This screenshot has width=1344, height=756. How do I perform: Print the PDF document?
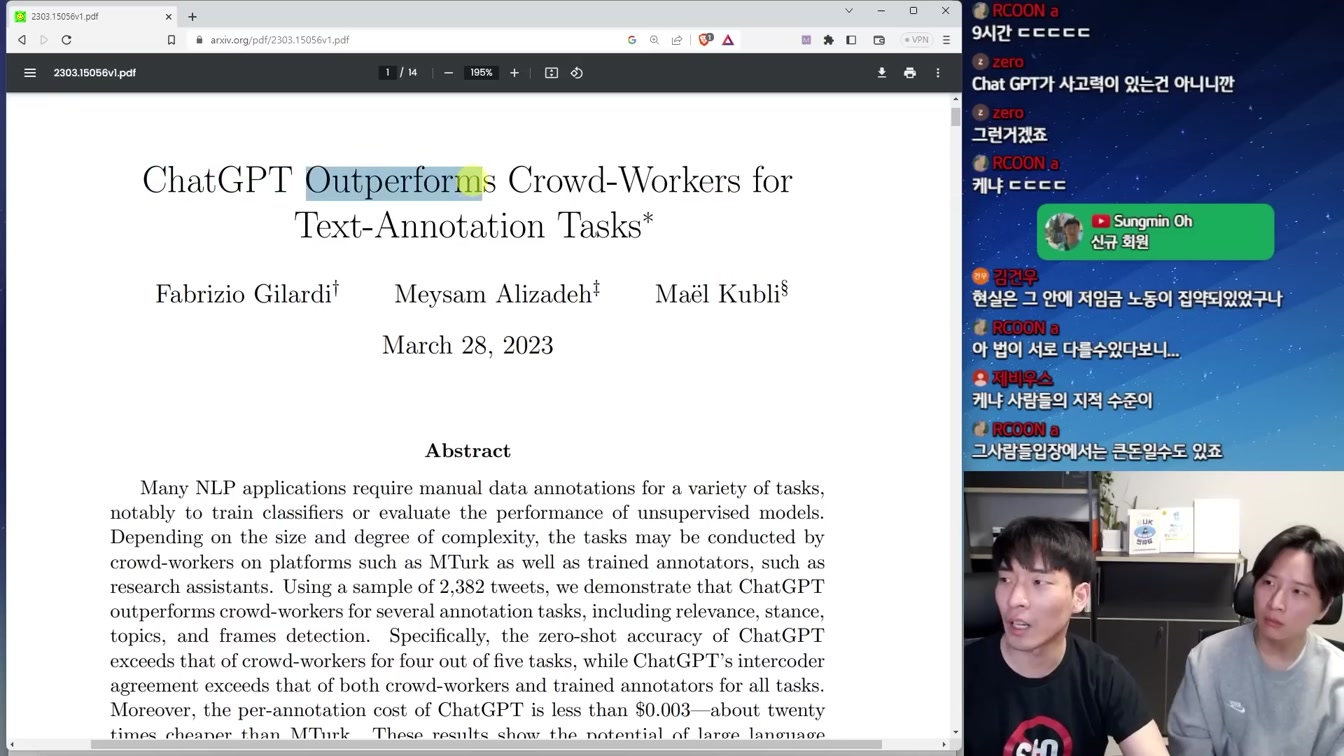coord(910,73)
